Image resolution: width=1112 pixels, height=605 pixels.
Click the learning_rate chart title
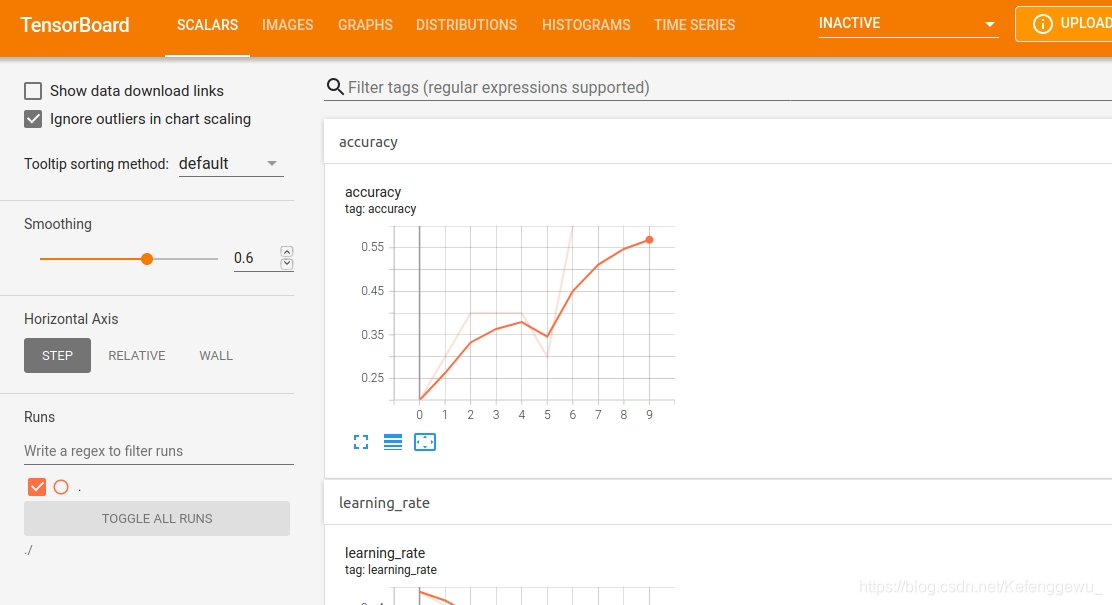[x=385, y=553]
